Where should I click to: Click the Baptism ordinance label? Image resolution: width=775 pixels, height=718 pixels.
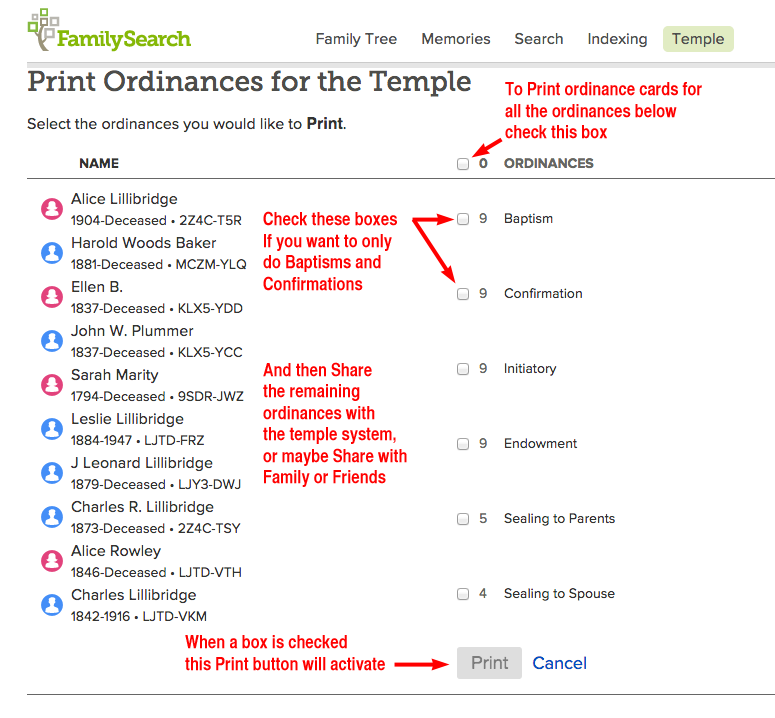[x=528, y=219]
